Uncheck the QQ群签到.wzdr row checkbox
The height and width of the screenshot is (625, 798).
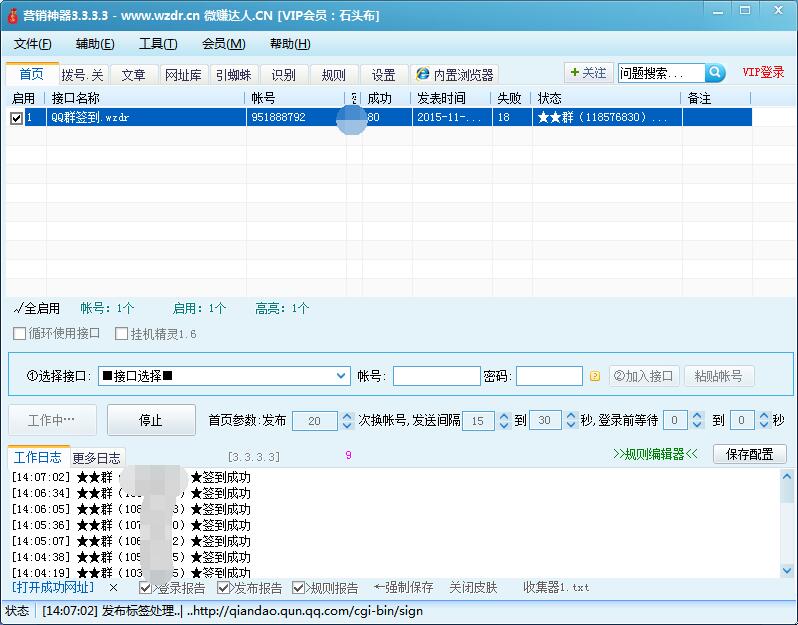pos(16,118)
